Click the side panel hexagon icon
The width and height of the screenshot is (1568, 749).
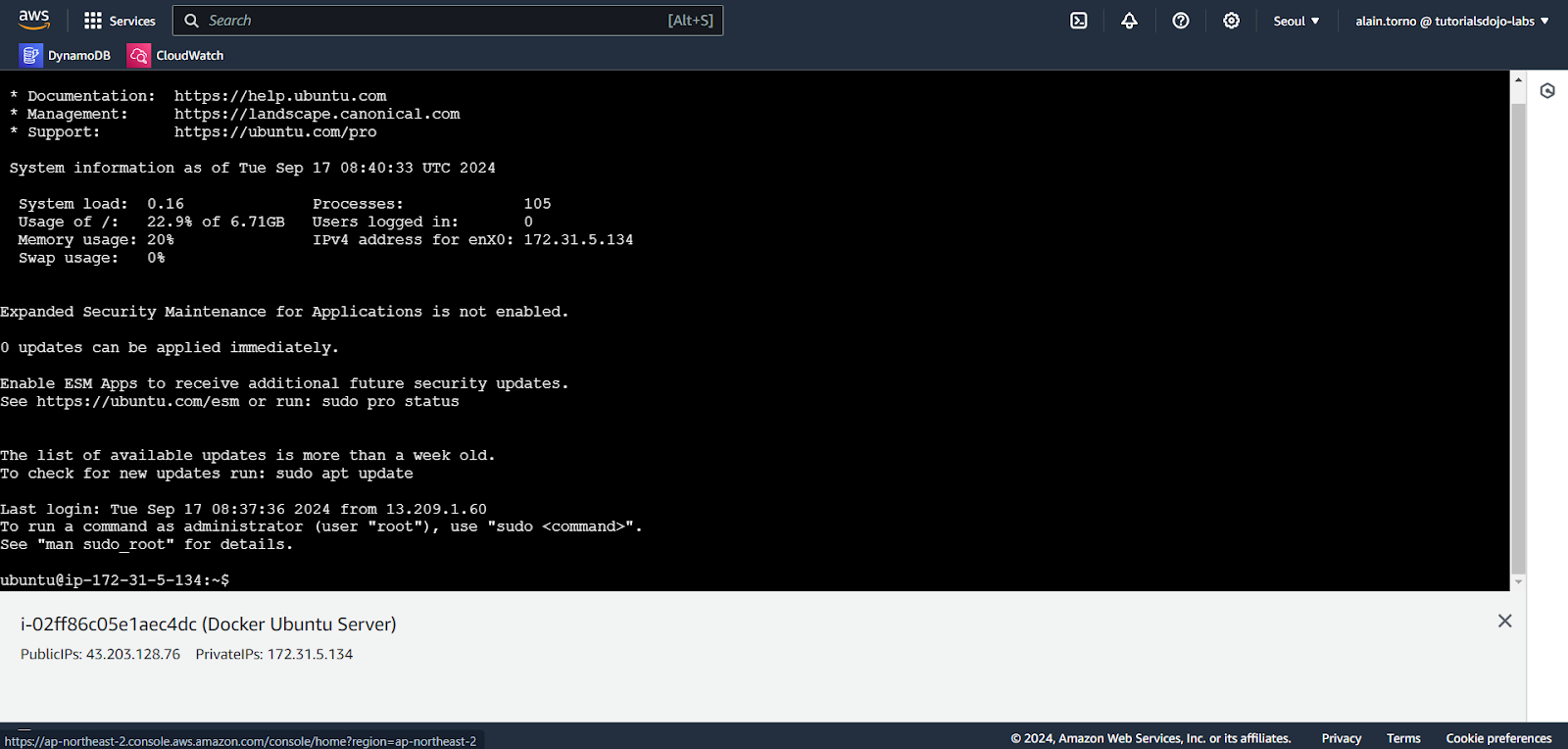1547,91
